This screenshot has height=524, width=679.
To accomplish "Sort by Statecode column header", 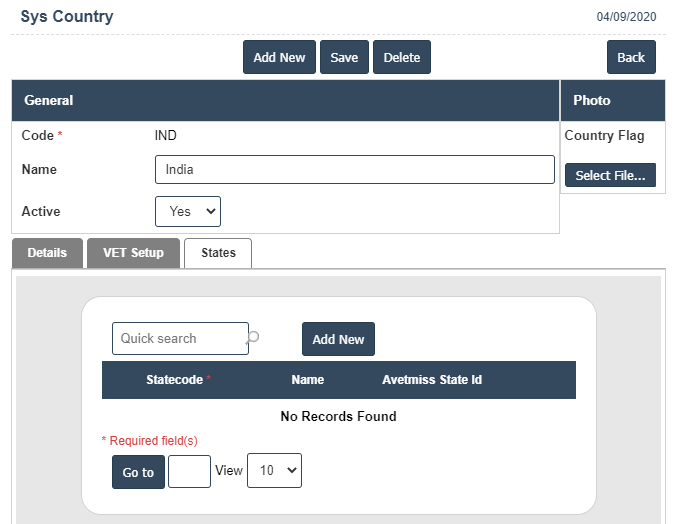I will pos(175,380).
